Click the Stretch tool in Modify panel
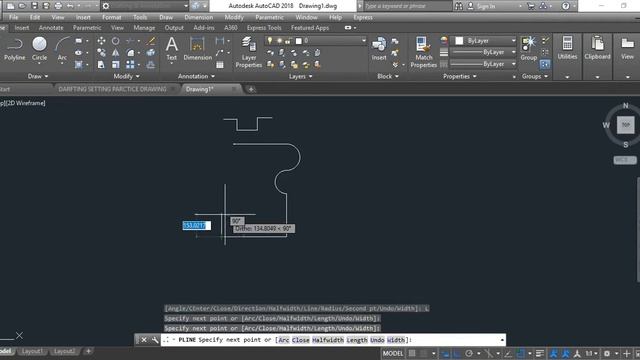 point(101,64)
